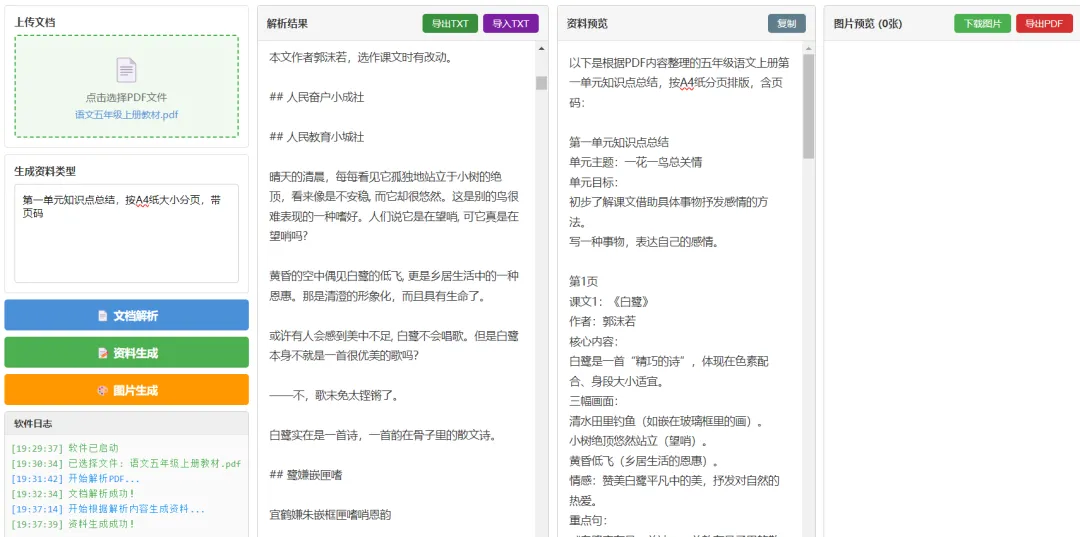
Task: Click heading ## 人民教育小城社
Action: tap(317, 137)
